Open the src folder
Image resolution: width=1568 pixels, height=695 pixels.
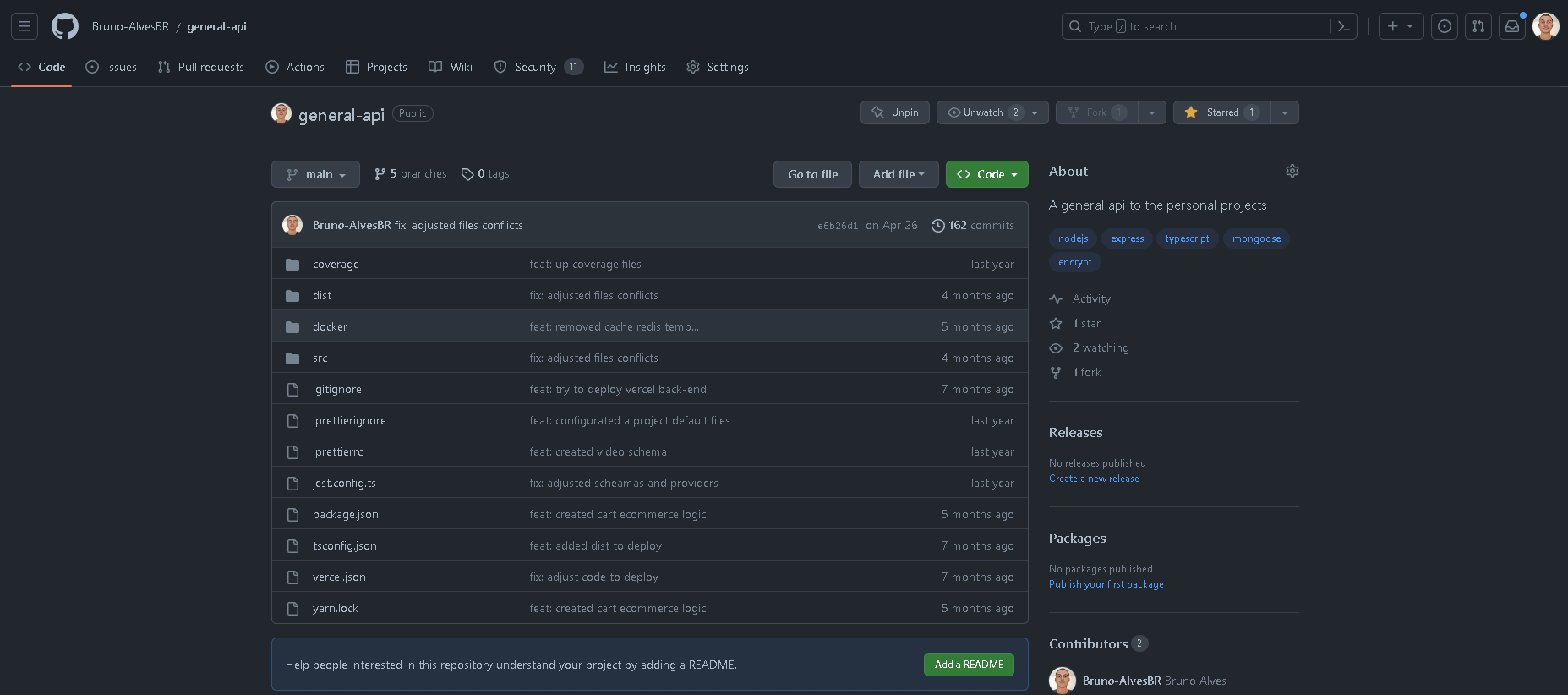320,358
